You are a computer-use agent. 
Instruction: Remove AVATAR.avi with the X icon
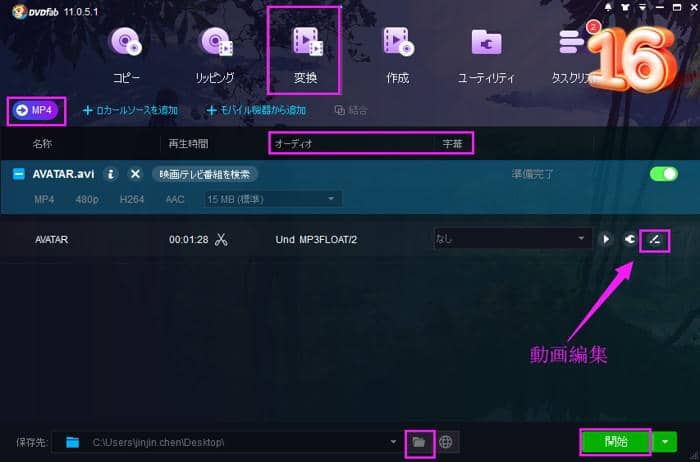[135, 174]
